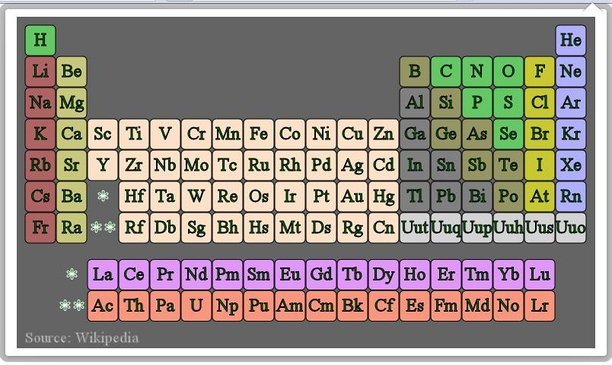
Task: Click the Mercury (Hg) element
Action: (x=384, y=196)
